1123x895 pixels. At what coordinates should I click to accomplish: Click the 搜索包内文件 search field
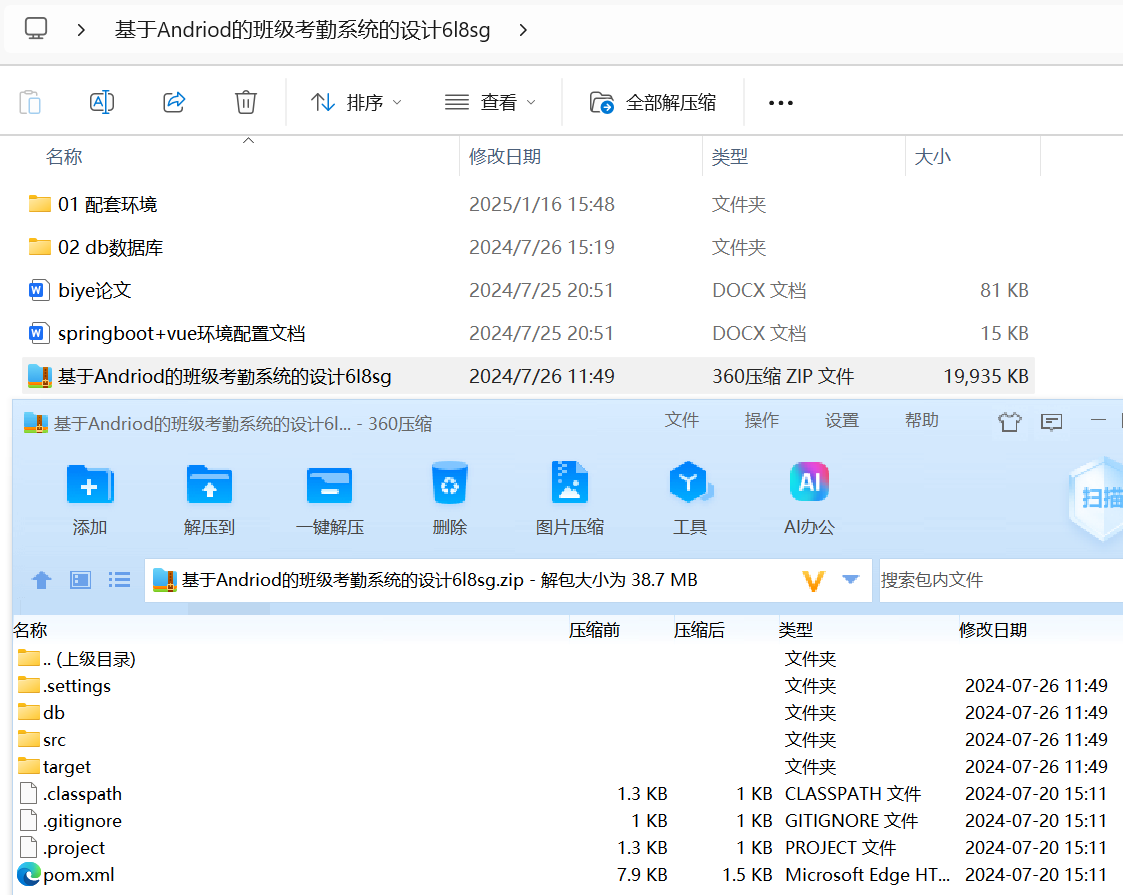coord(1001,580)
